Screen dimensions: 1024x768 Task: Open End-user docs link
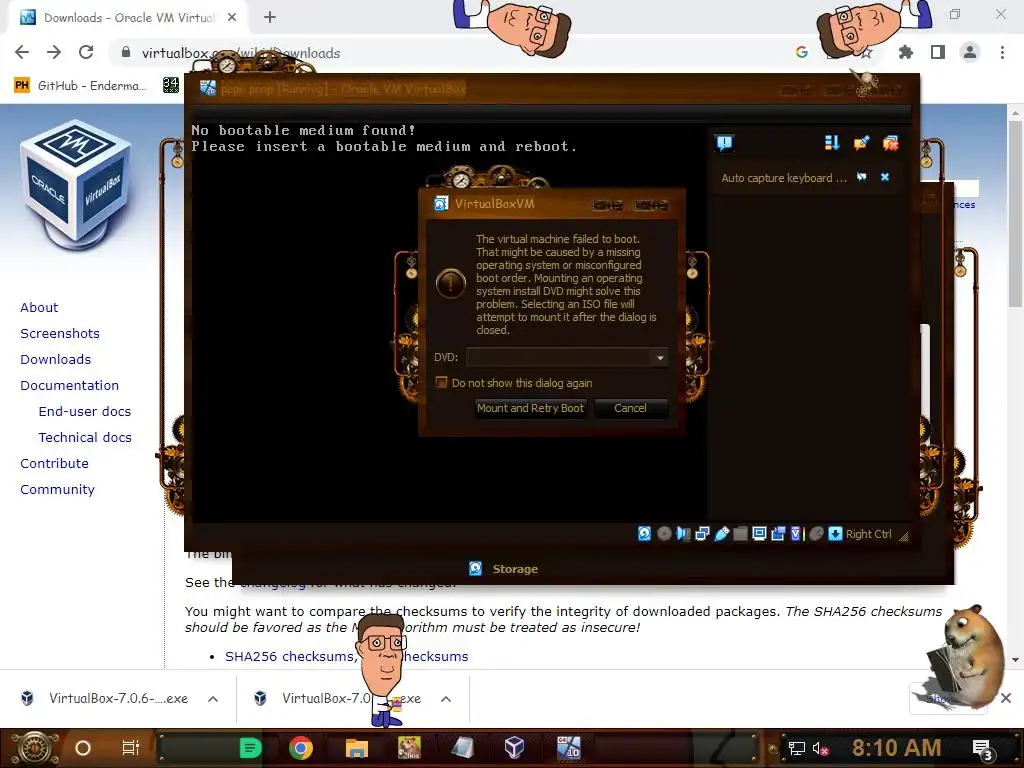pos(85,411)
